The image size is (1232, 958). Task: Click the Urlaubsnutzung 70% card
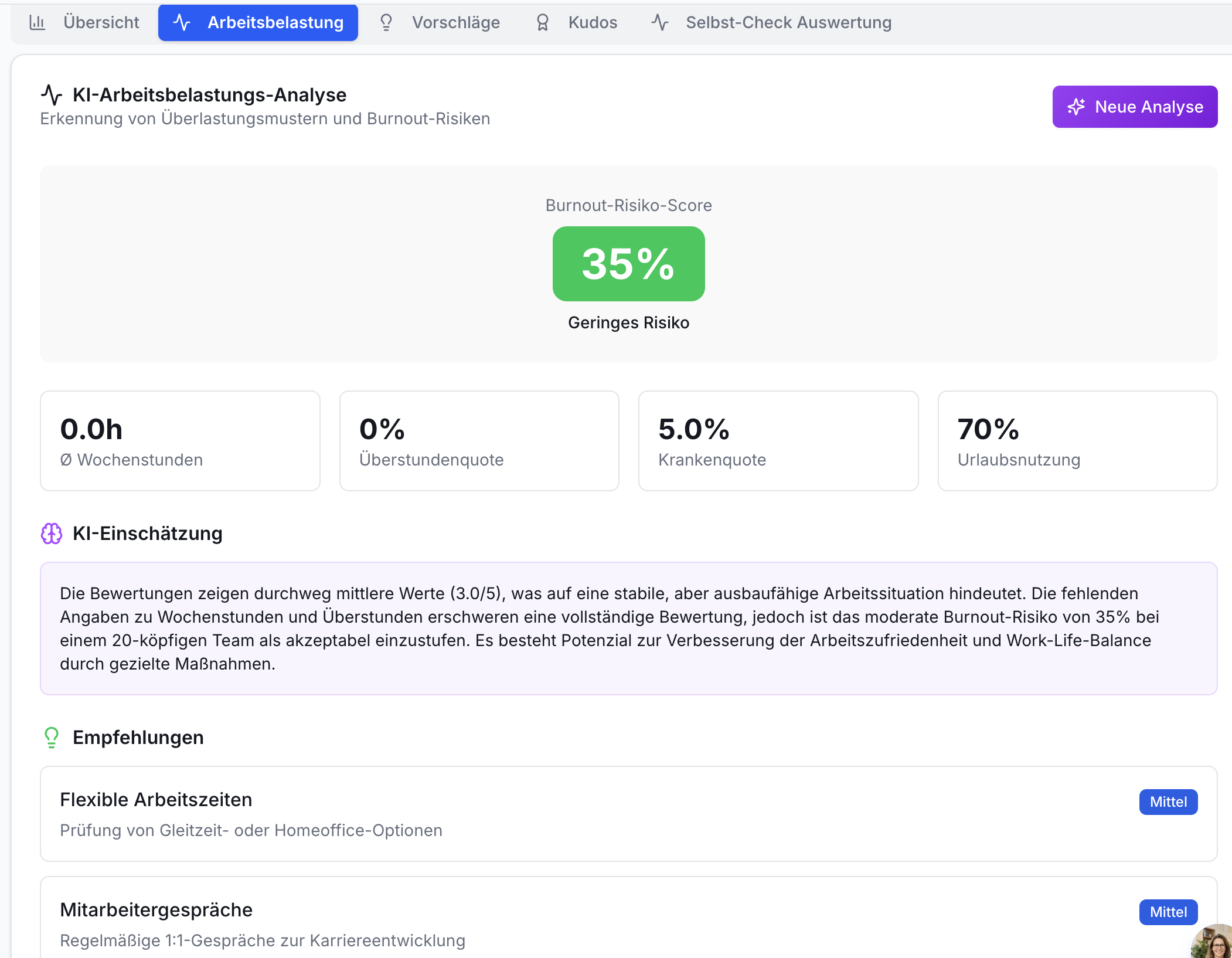pyautogui.click(x=1078, y=441)
